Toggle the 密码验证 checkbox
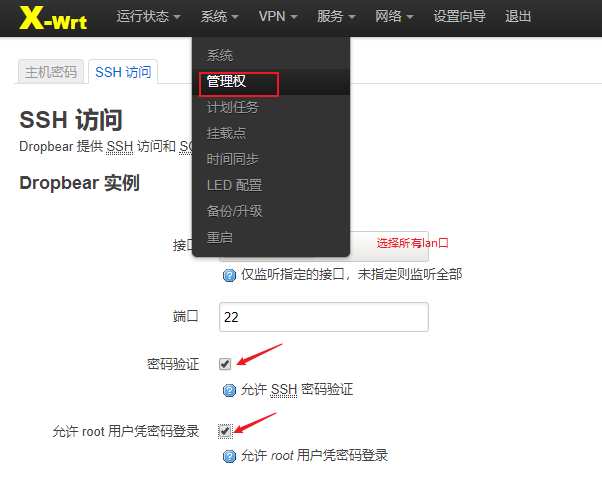The width and height of the screenshot is (602, 480). 225,364
